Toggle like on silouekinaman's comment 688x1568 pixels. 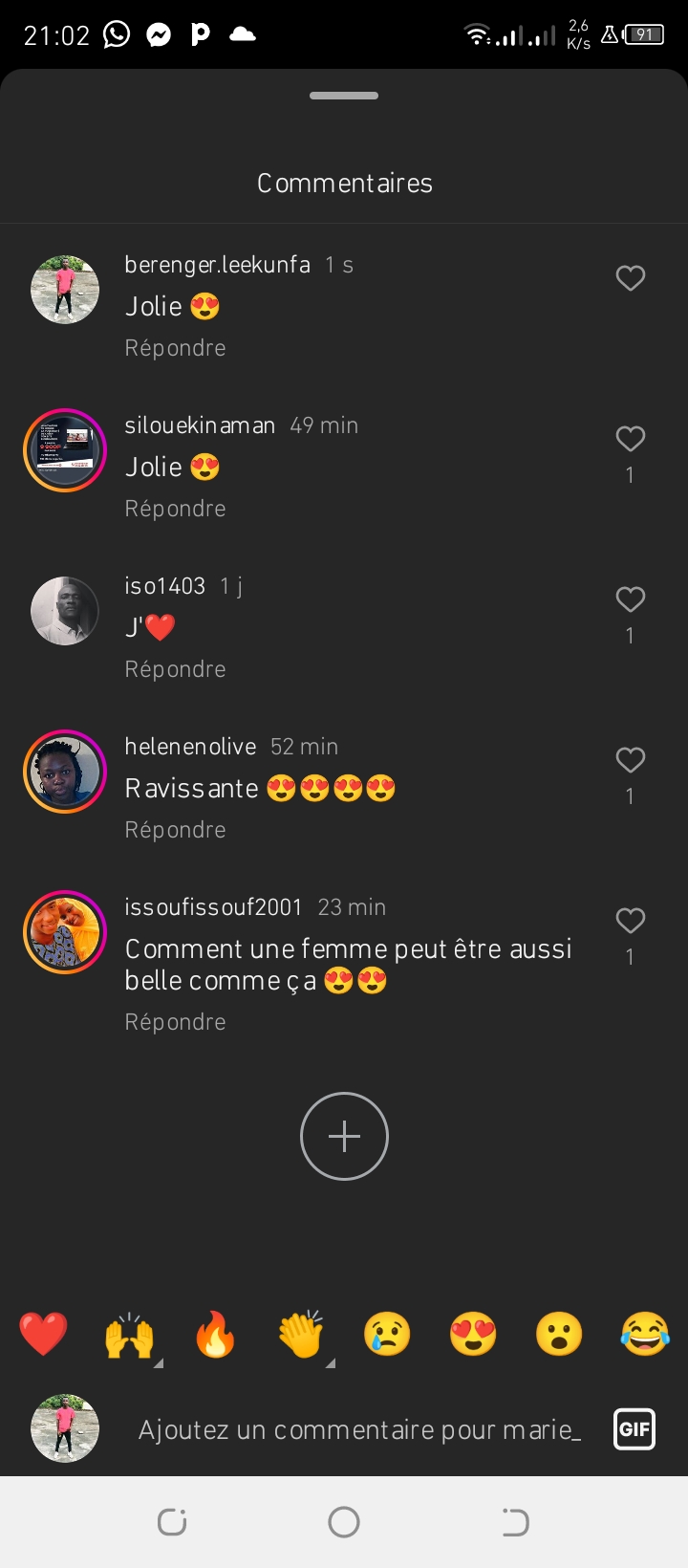[x=630, y=439]
